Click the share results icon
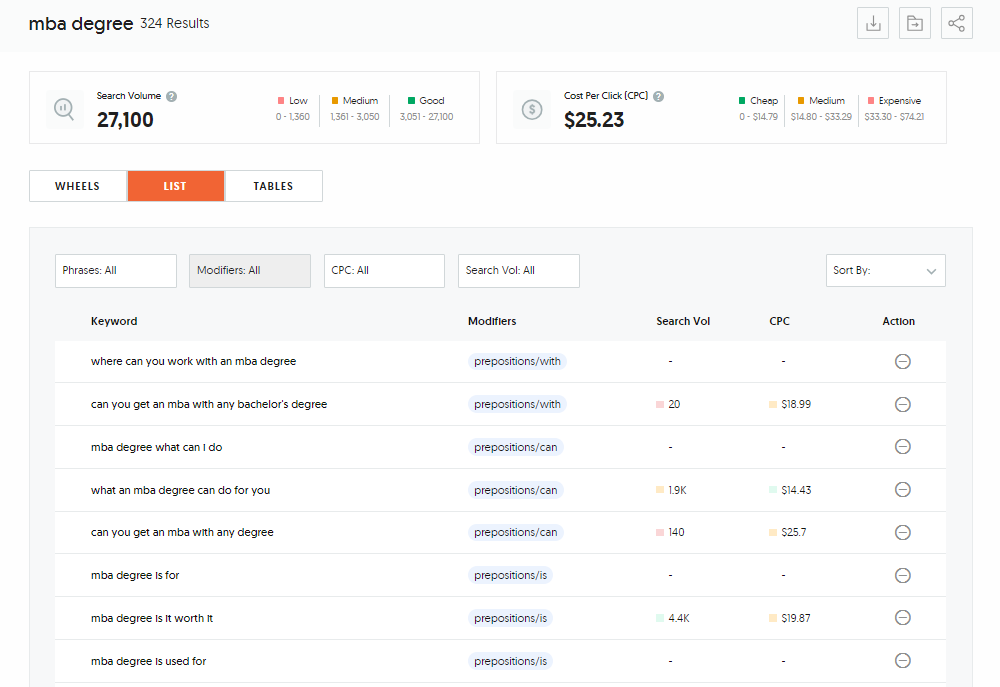This screenshot has width=1000, height=687. (x=957, y=23)
